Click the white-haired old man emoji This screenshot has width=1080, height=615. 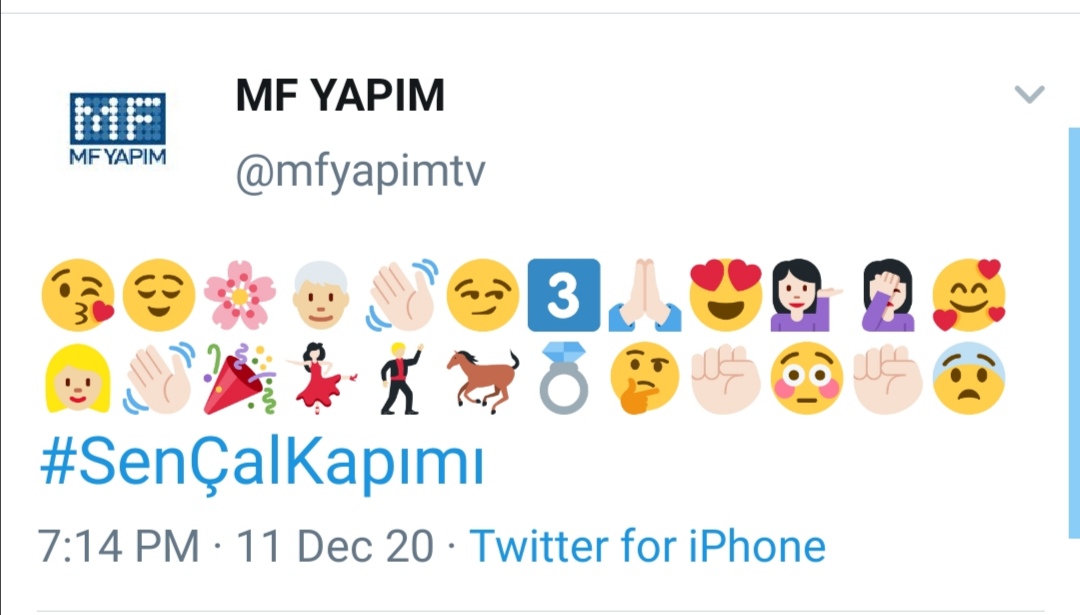321,295
